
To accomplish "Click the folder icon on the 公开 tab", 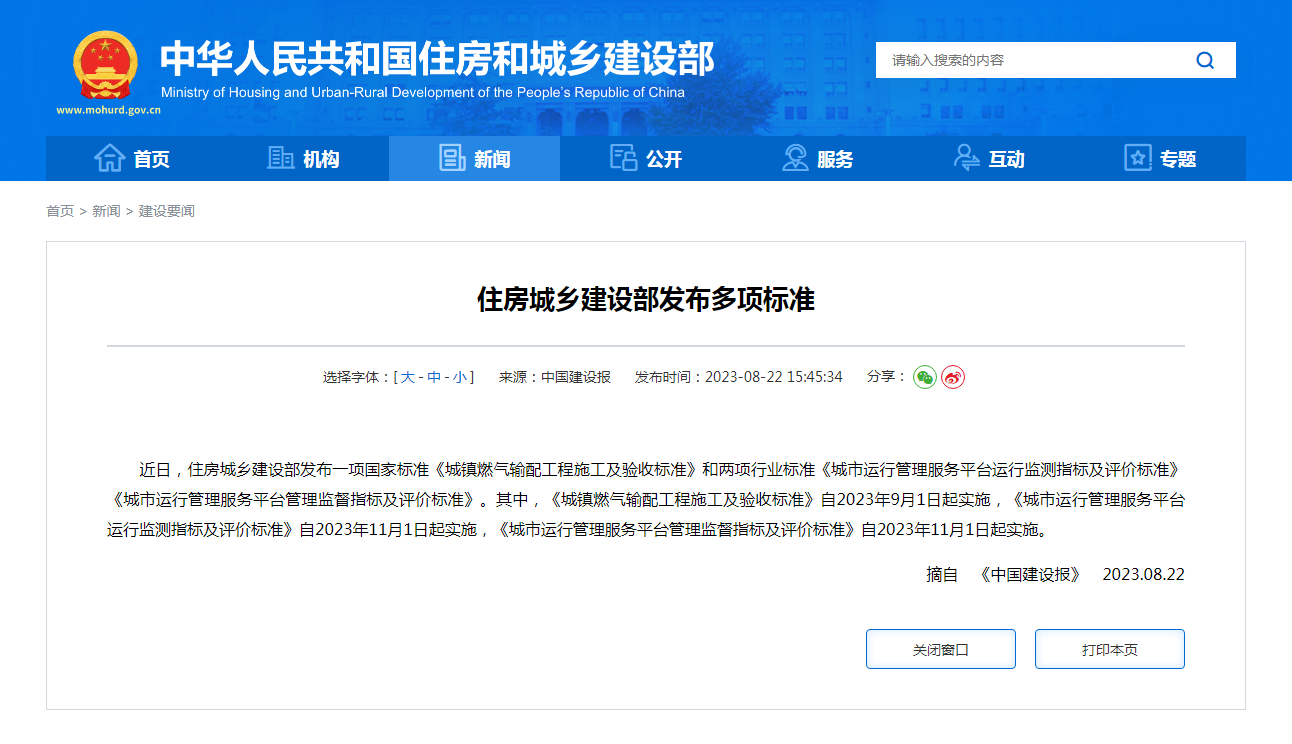I will pyautogui.click(x=623, y=158).
